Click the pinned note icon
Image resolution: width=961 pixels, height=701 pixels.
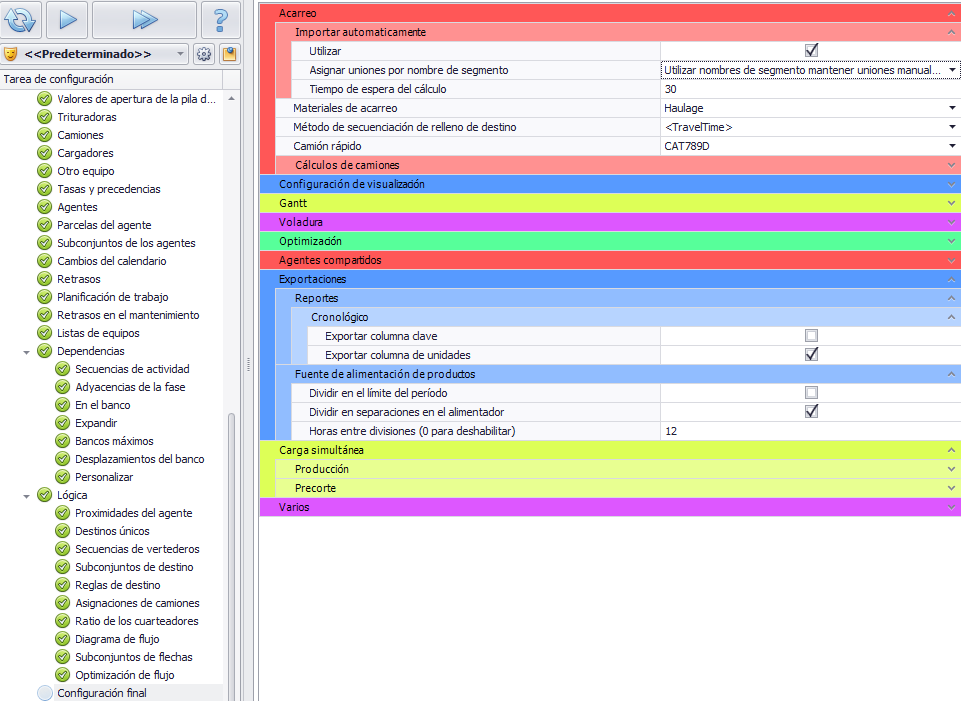pyautogui.click(x=229, y=54)
